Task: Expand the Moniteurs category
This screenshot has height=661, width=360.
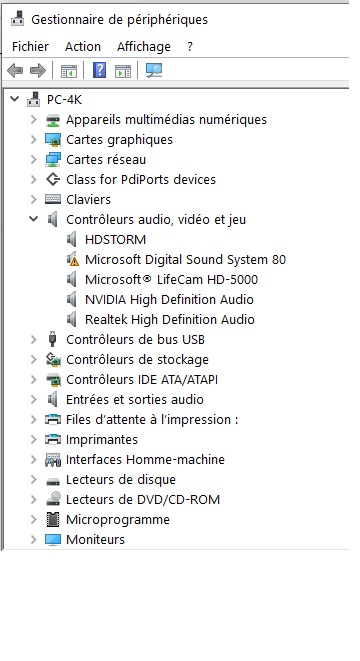Action: pos(34,539)
